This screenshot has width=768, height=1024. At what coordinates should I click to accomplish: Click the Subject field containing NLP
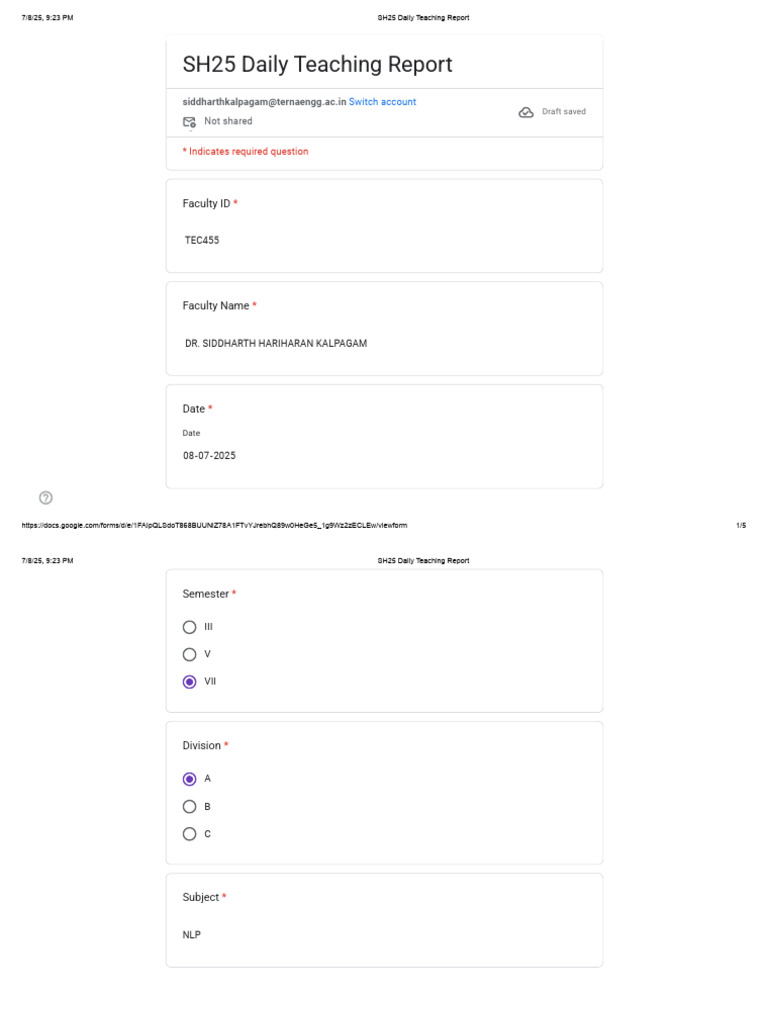click(191, 935)
